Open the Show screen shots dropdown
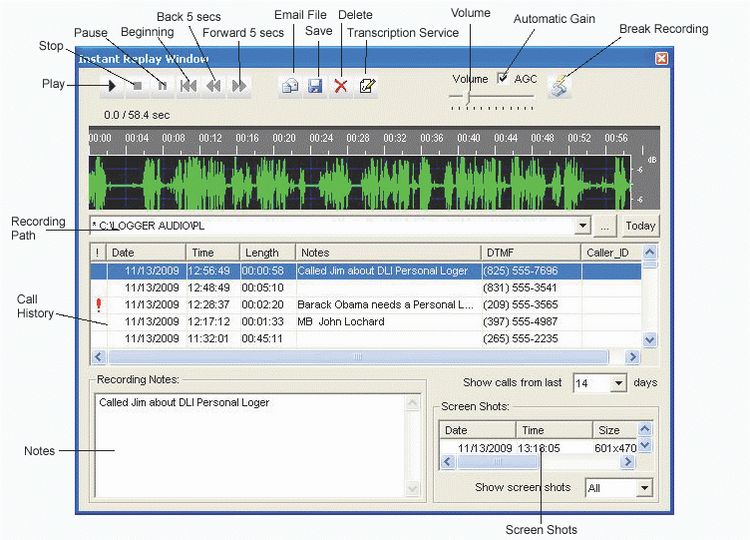The image size is (750, 540). pyautogui.click(x=644, y=488)
